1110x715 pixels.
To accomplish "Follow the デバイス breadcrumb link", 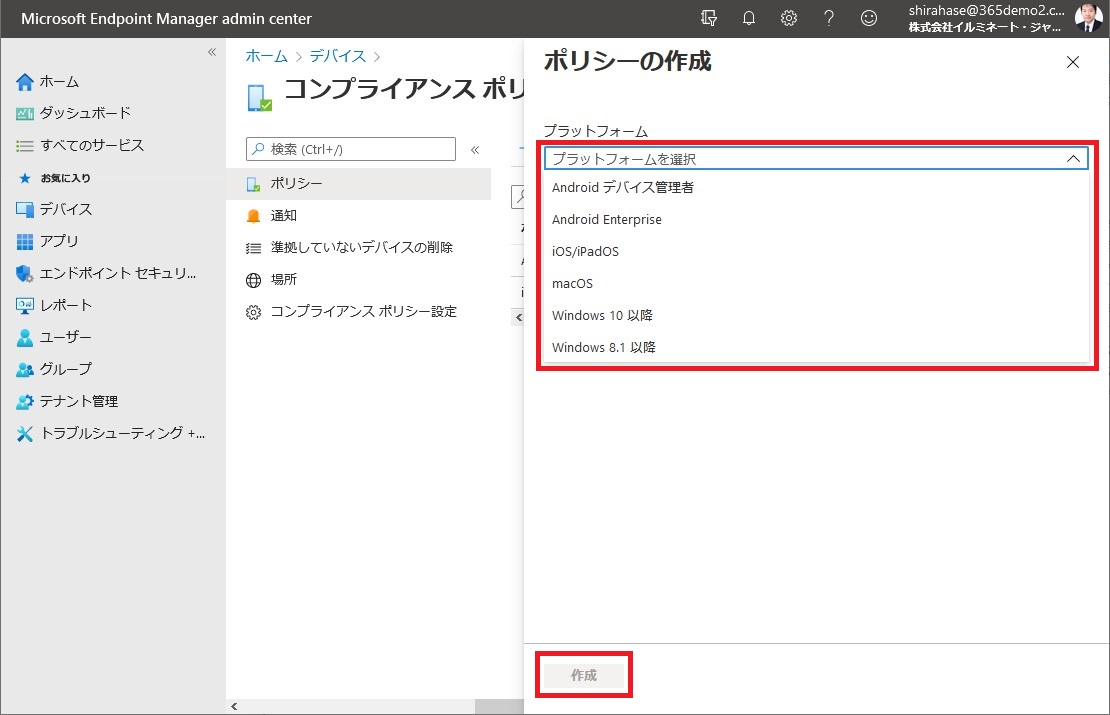I will click(338, 56).
